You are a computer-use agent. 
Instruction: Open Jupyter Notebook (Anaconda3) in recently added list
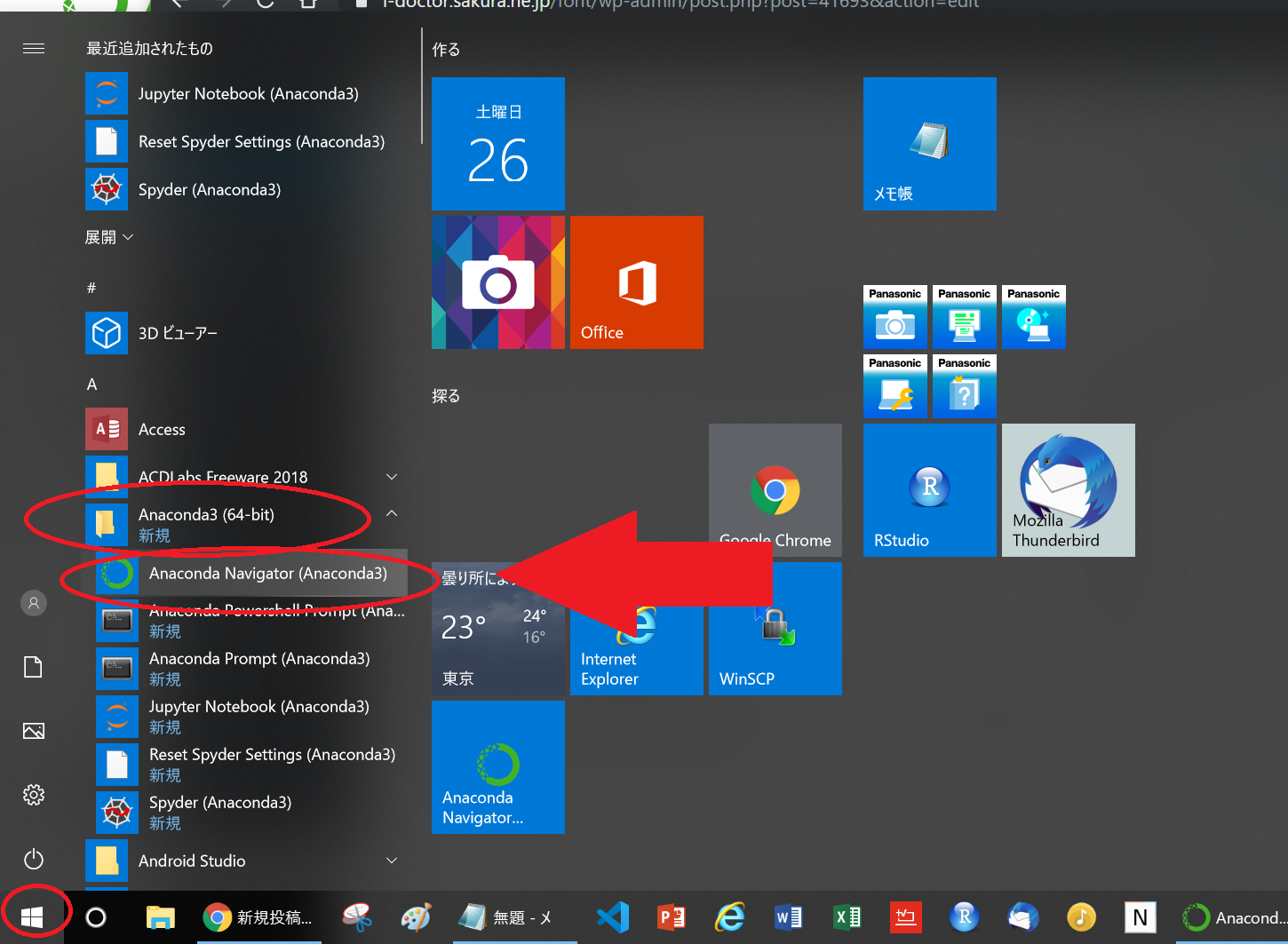tap(247, 93)
